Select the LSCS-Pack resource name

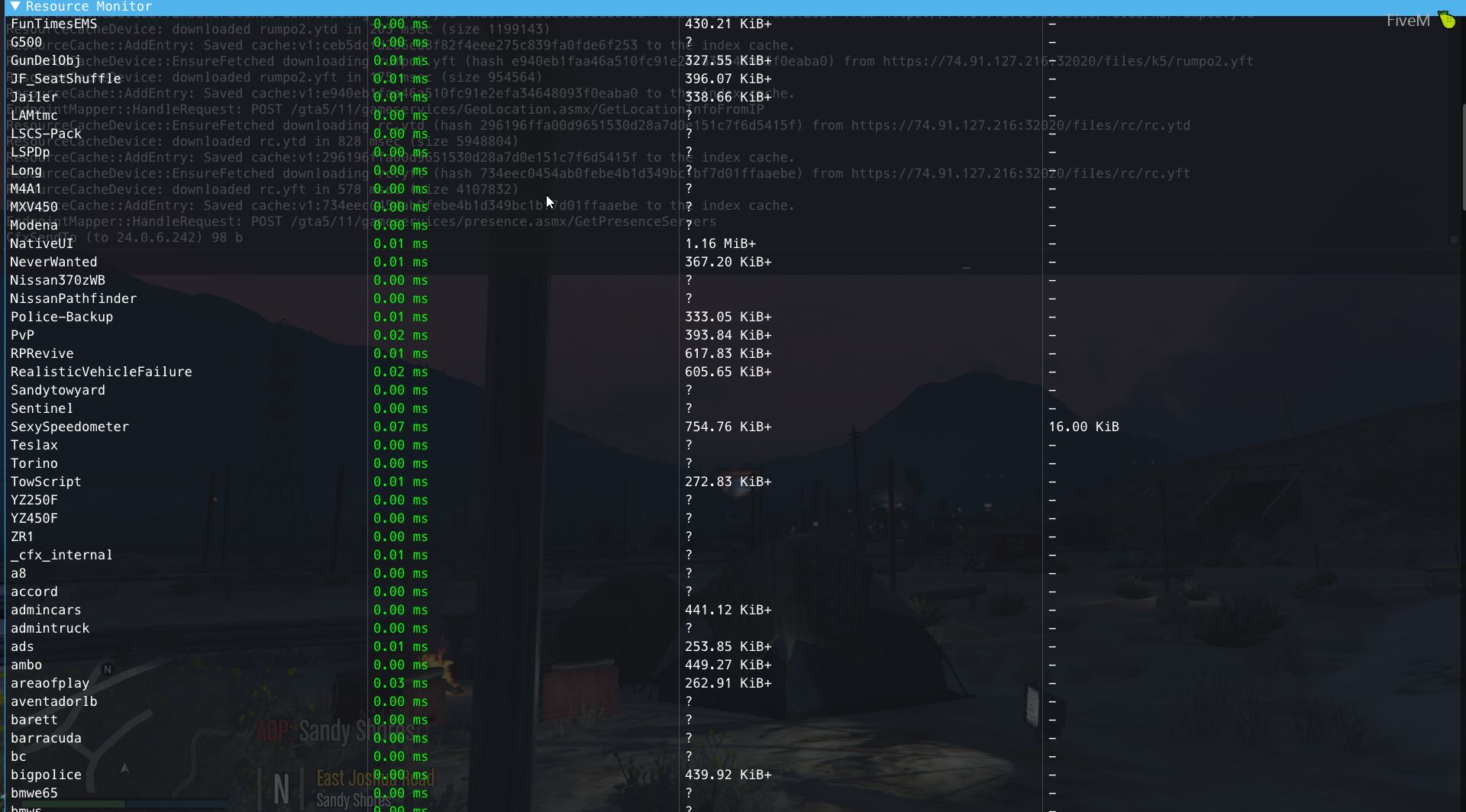coord(46,134)
